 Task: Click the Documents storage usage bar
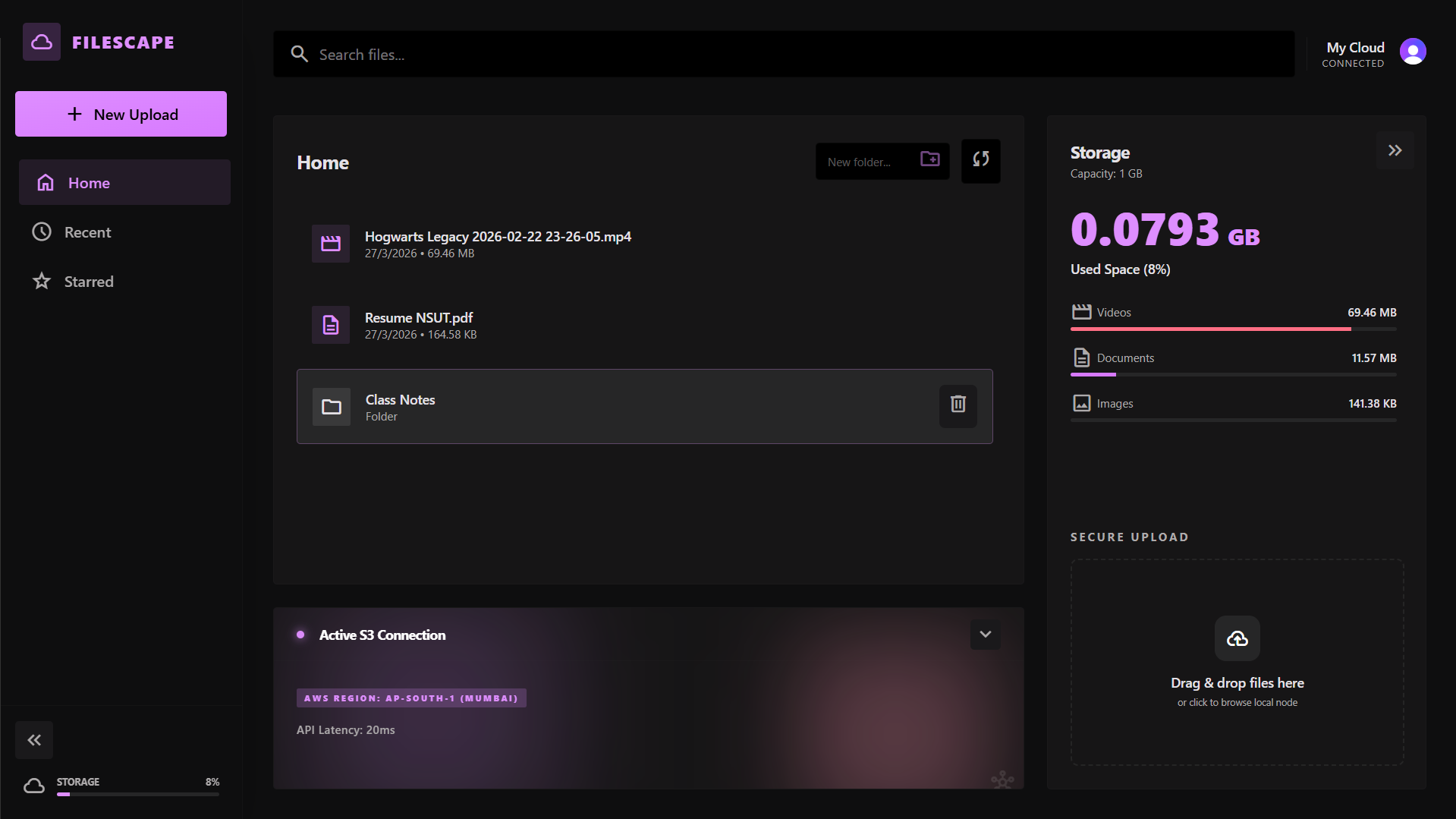(x=1233, y=374)
